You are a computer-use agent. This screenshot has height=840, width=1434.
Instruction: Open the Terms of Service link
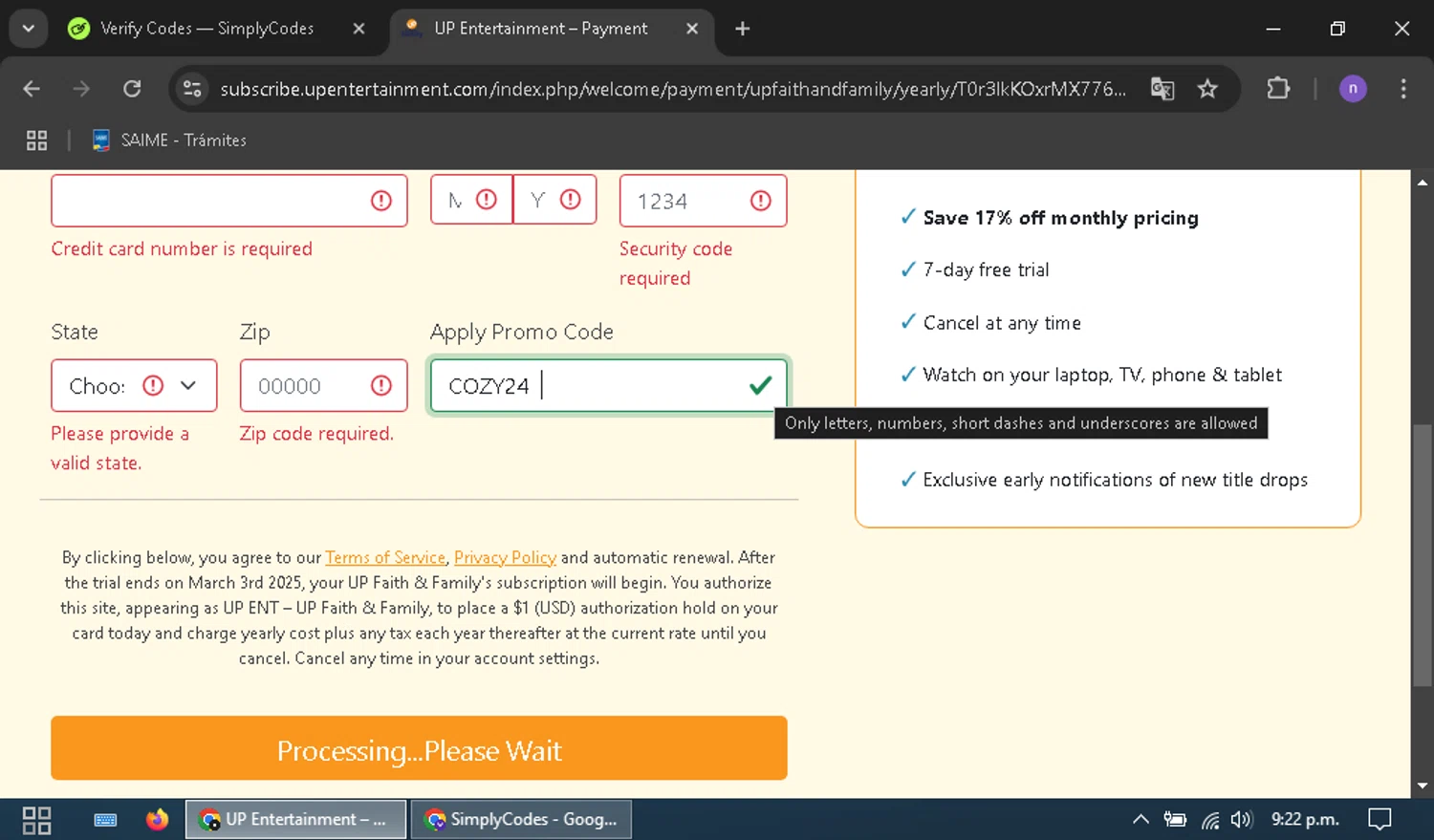click(x=385, y=557)
